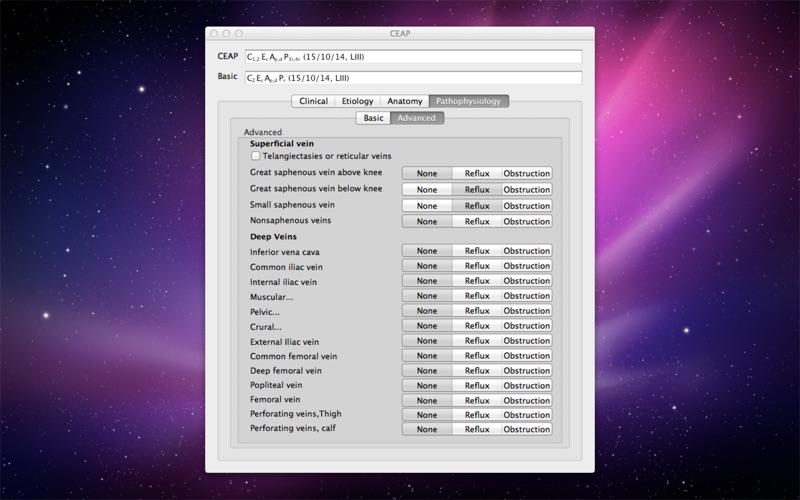Click the Muscular... vein group label

pos(271,297)
